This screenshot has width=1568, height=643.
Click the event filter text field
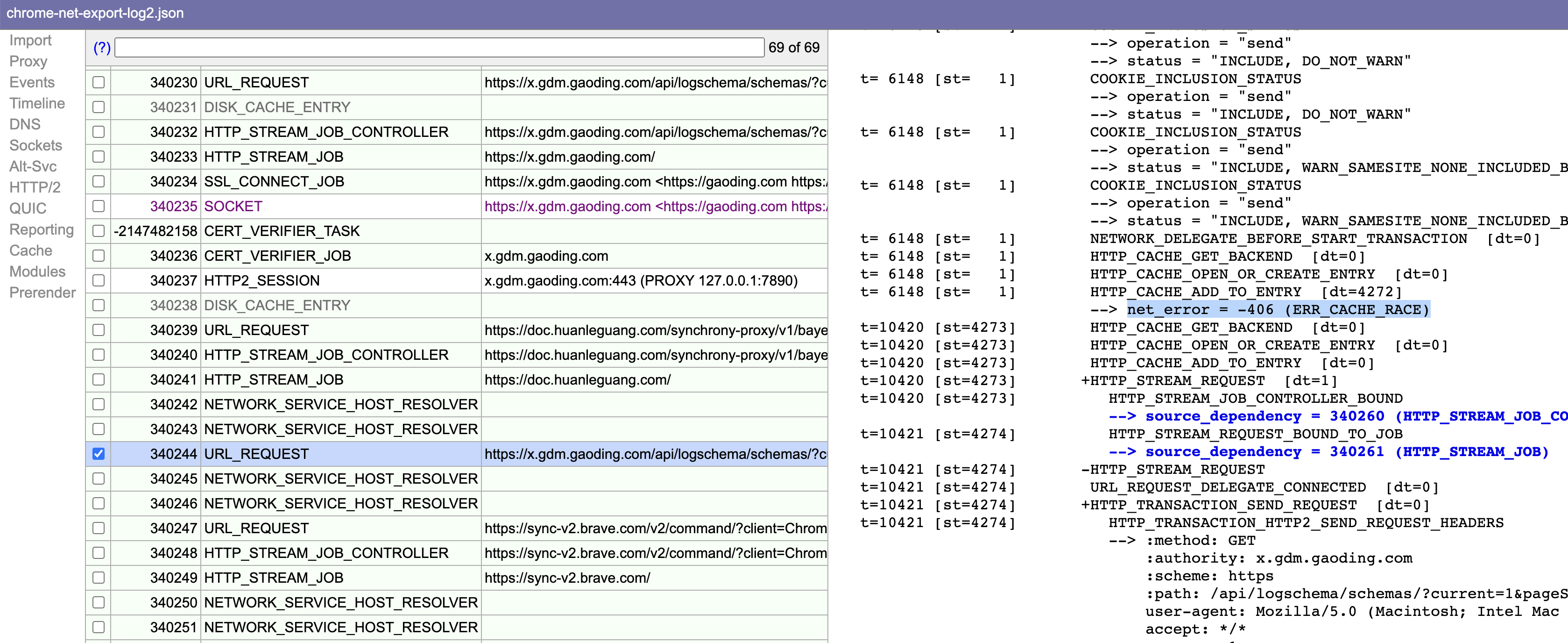438,48
